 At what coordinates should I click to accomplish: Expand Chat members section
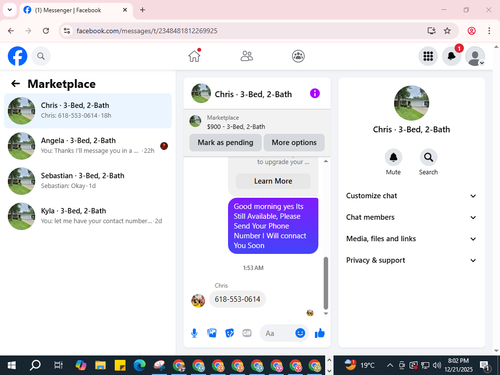coord(411,217)
